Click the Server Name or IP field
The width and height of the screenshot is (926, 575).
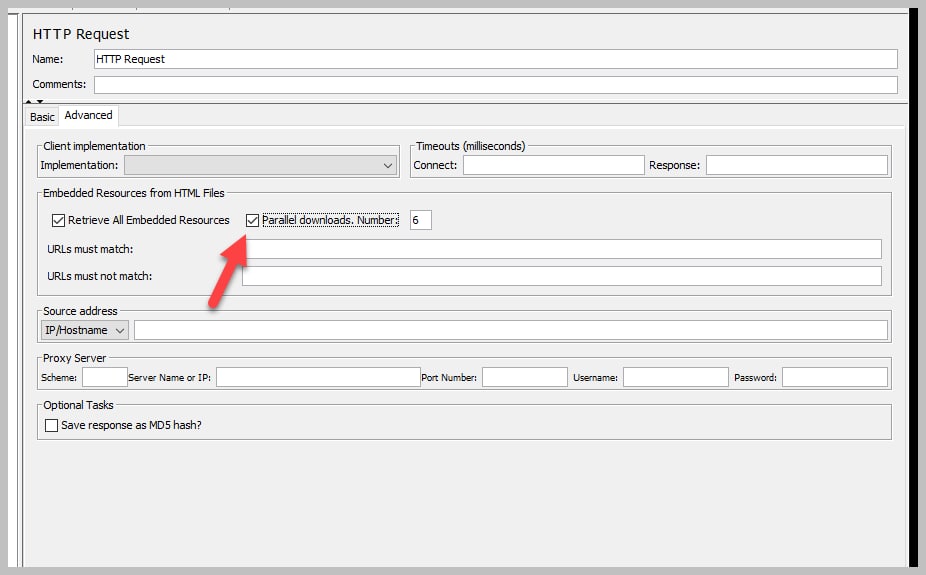(x=318, y=377)
